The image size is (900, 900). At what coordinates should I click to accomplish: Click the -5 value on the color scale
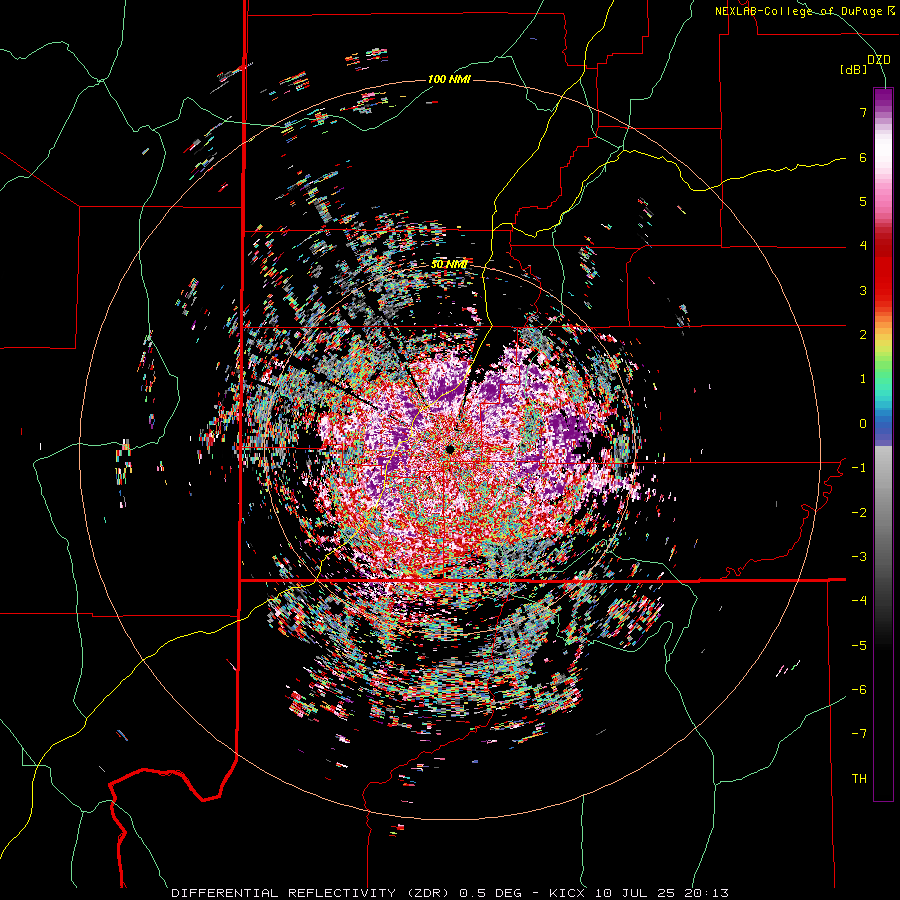coord(859,646)
